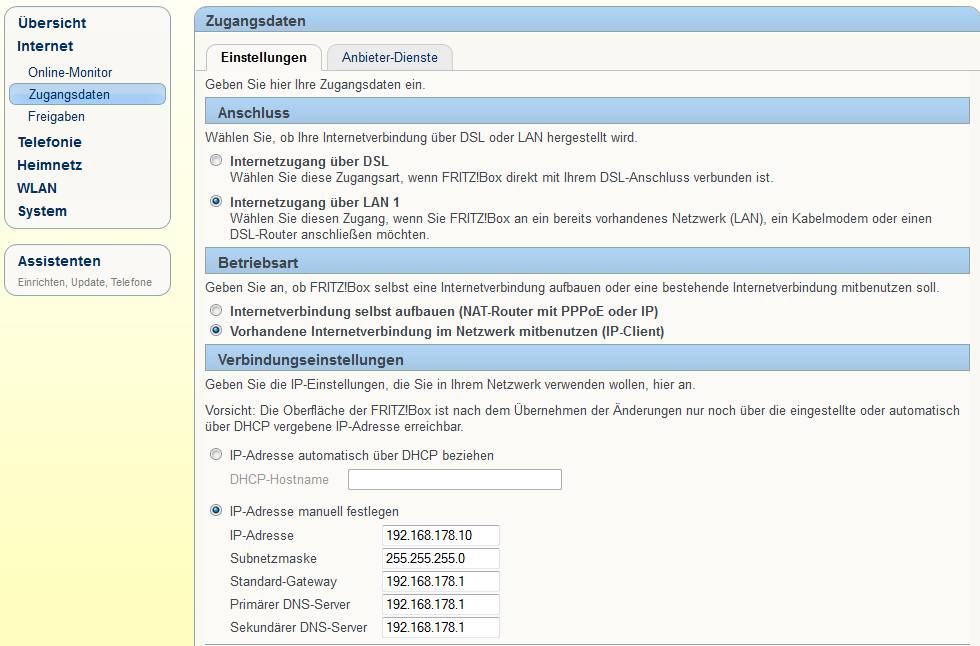Switch to the Anbieter-Dienste tab

pos(389,58)
